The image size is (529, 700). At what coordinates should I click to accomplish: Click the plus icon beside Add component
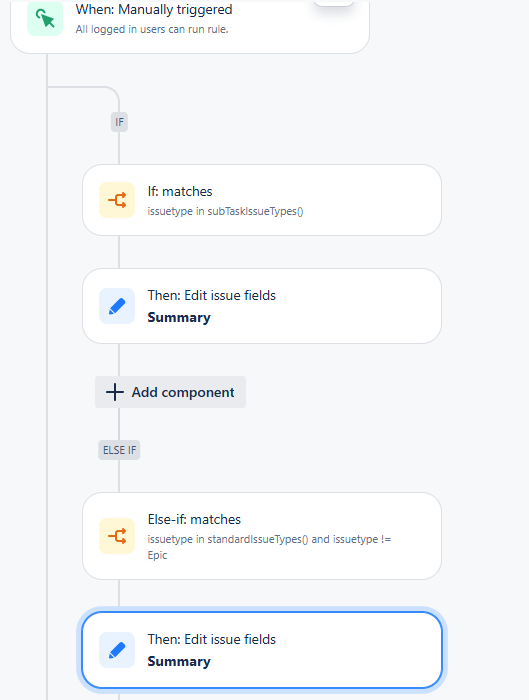(x=115, y=392)
